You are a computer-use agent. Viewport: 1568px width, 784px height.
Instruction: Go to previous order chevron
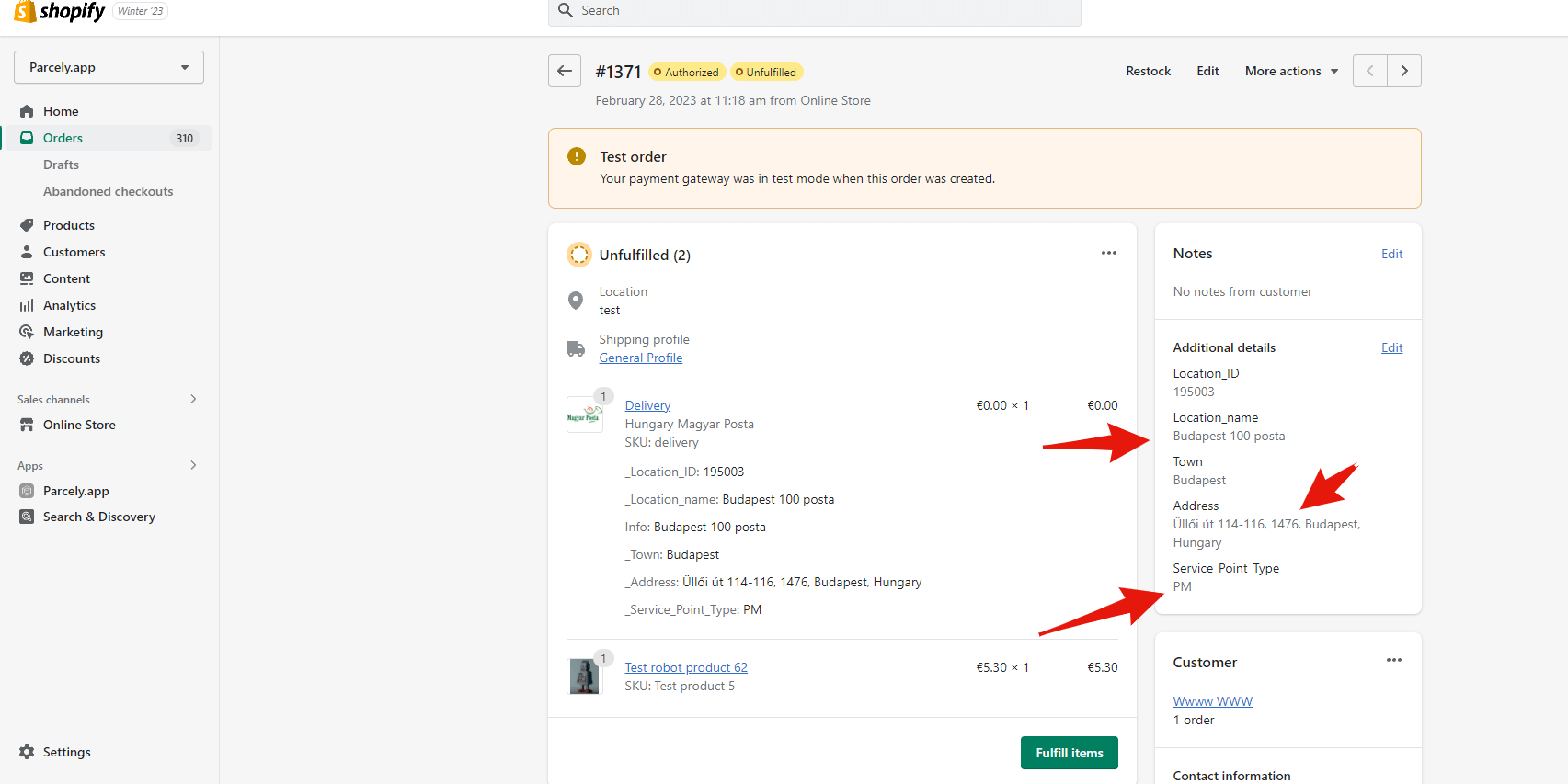point(1369,71)
